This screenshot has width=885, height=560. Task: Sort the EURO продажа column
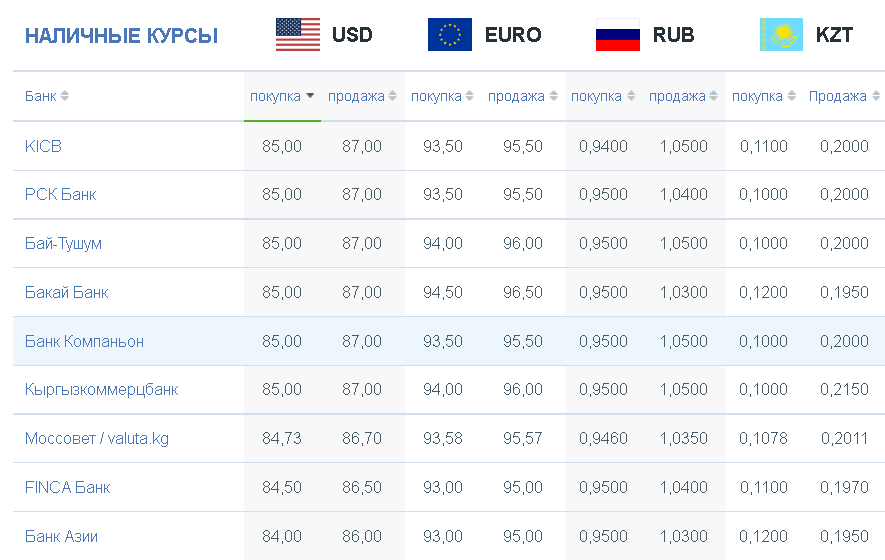coord(553,96)
